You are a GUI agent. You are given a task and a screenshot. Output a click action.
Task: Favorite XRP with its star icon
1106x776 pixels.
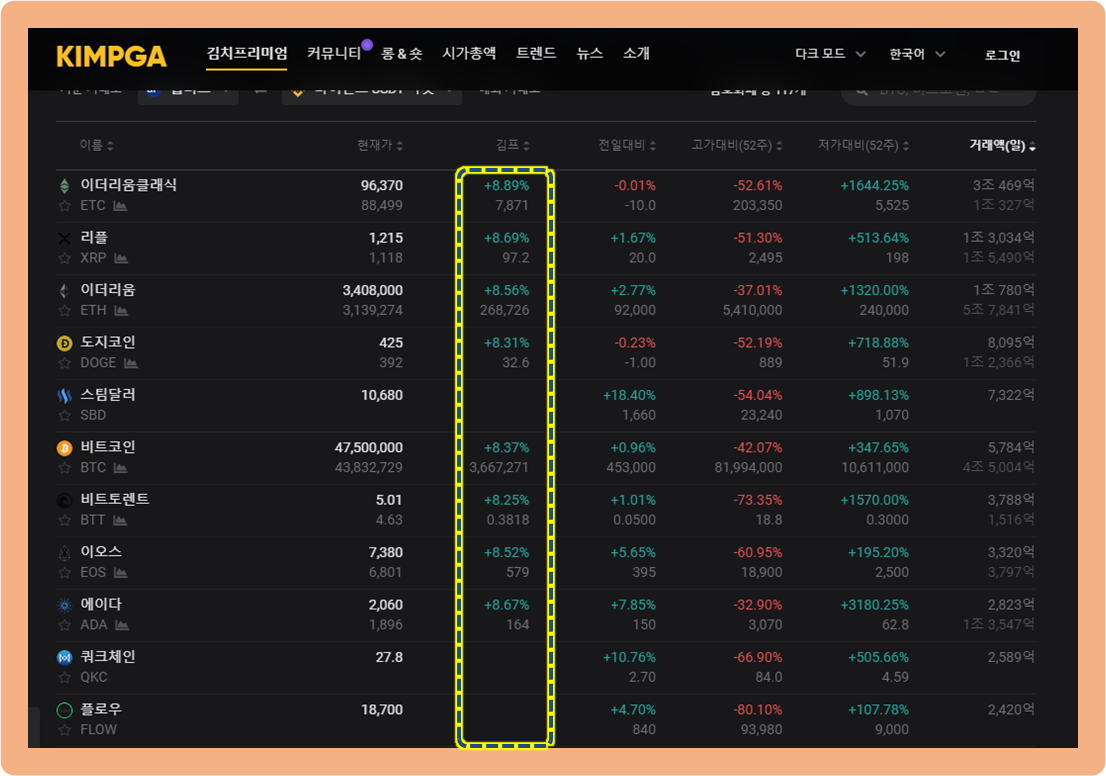[x=65, y=258]
